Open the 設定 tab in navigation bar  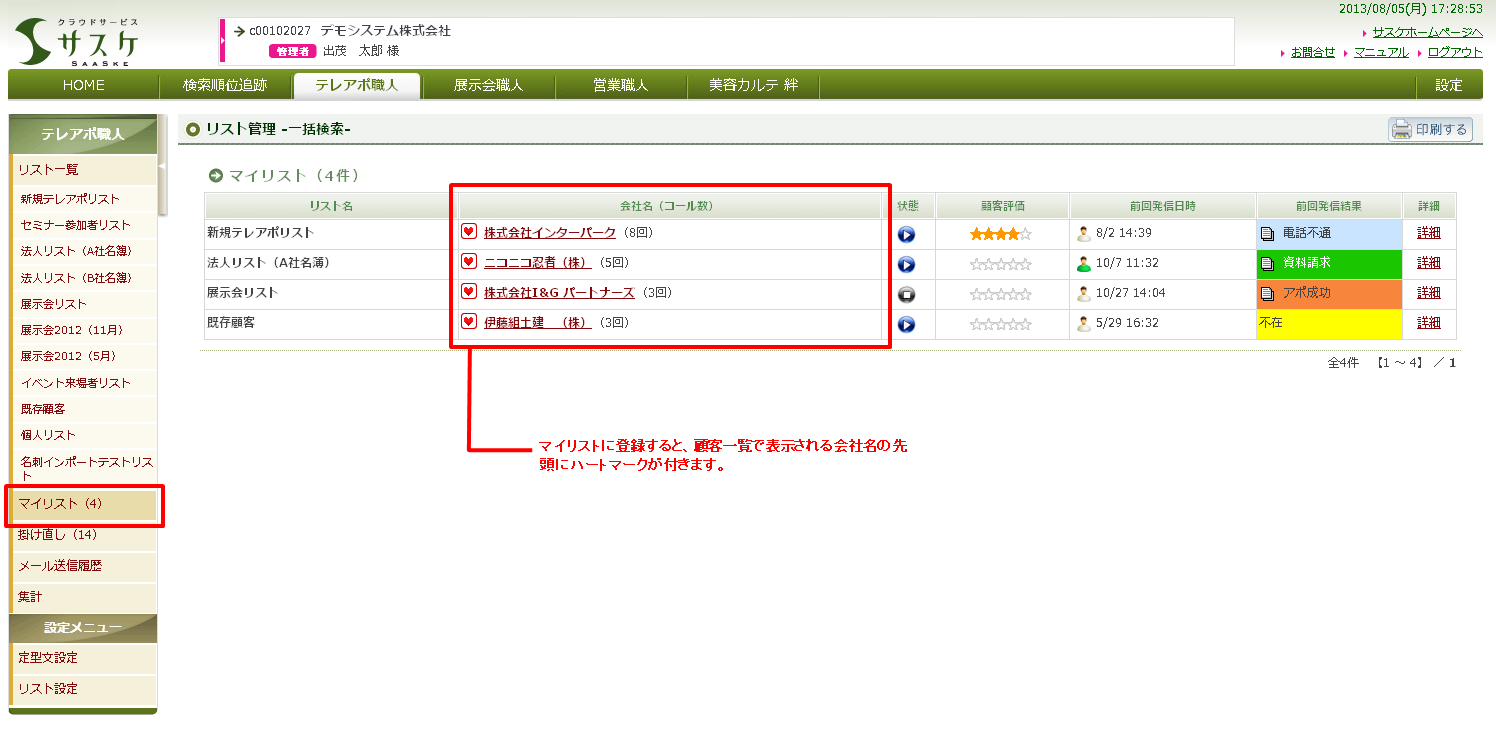point(1449,85)
